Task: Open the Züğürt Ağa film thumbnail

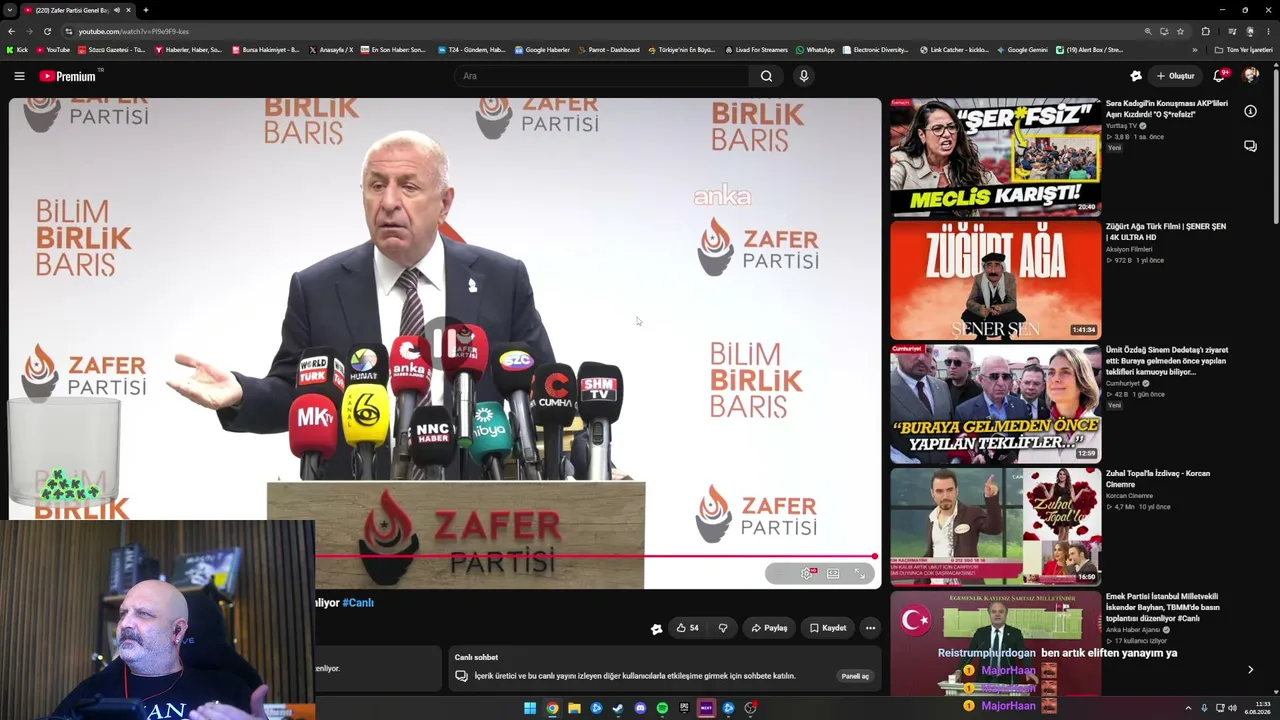Action: click(x=995, y=280)
